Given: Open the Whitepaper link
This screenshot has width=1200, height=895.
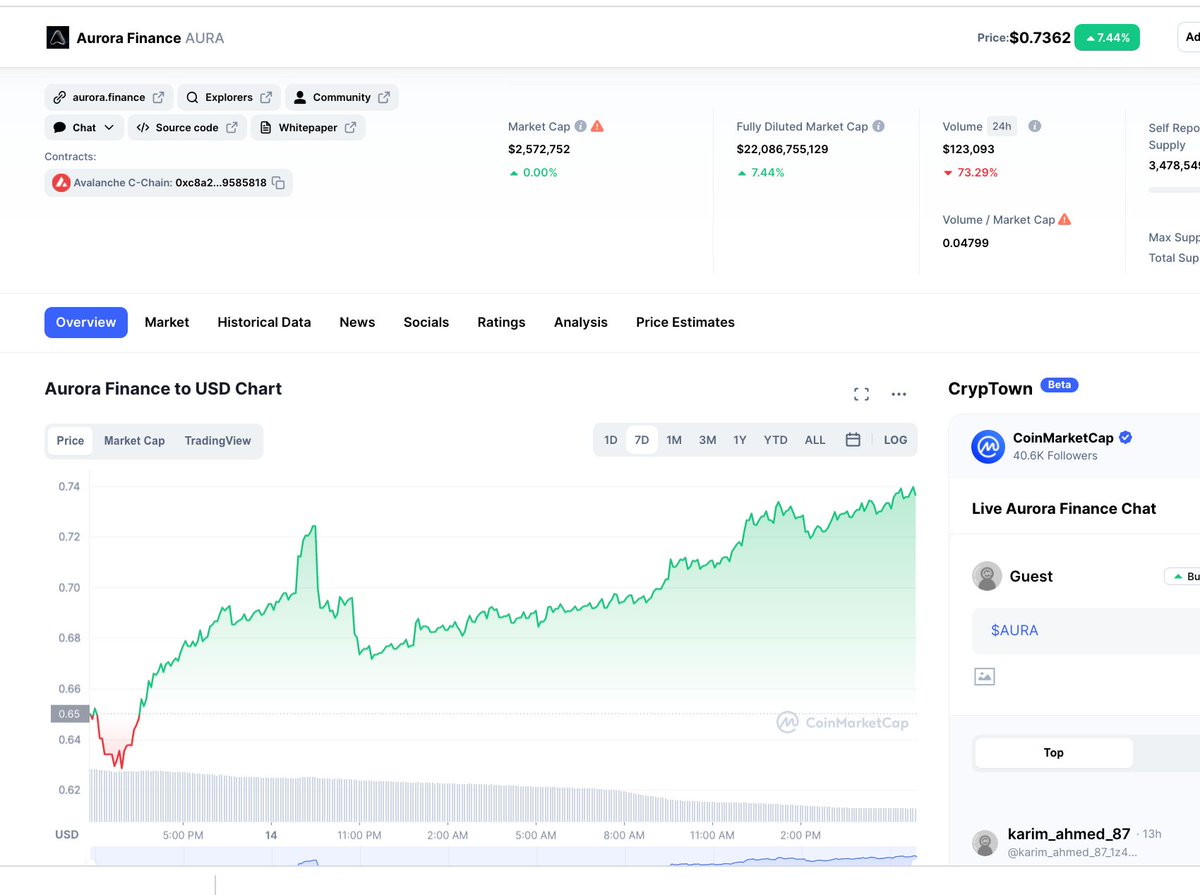Looking at the screenshot, I should pos(308,127).
